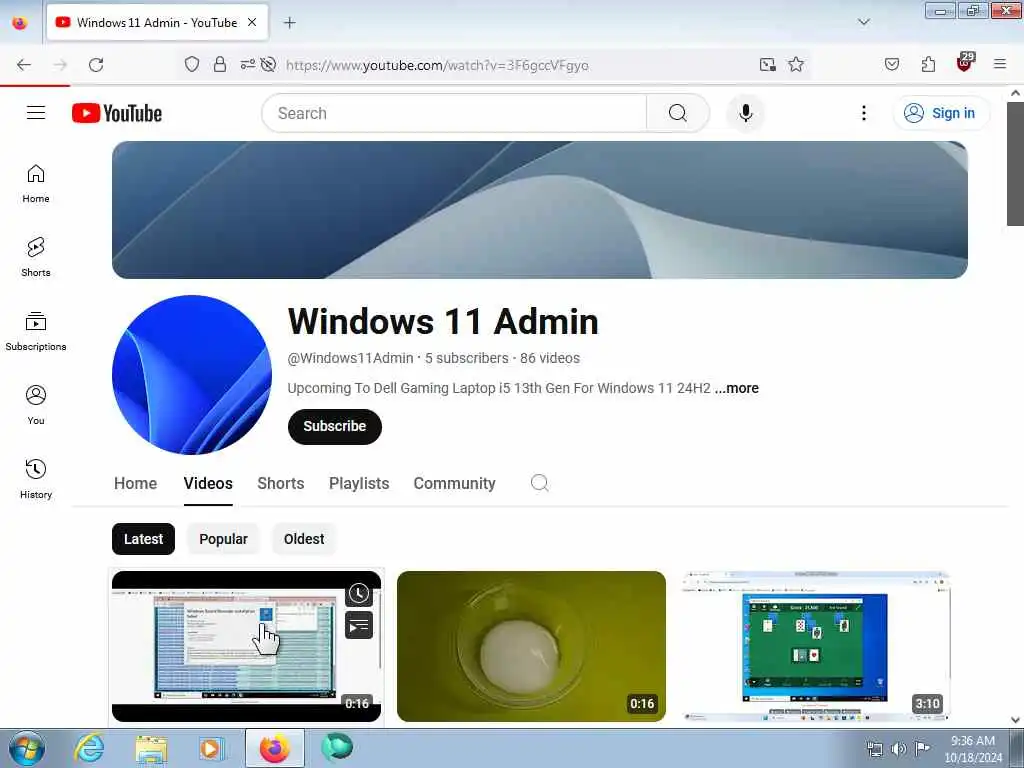Click the Sign in button
Screen dimensions: 1024x768
coord(940,113)
